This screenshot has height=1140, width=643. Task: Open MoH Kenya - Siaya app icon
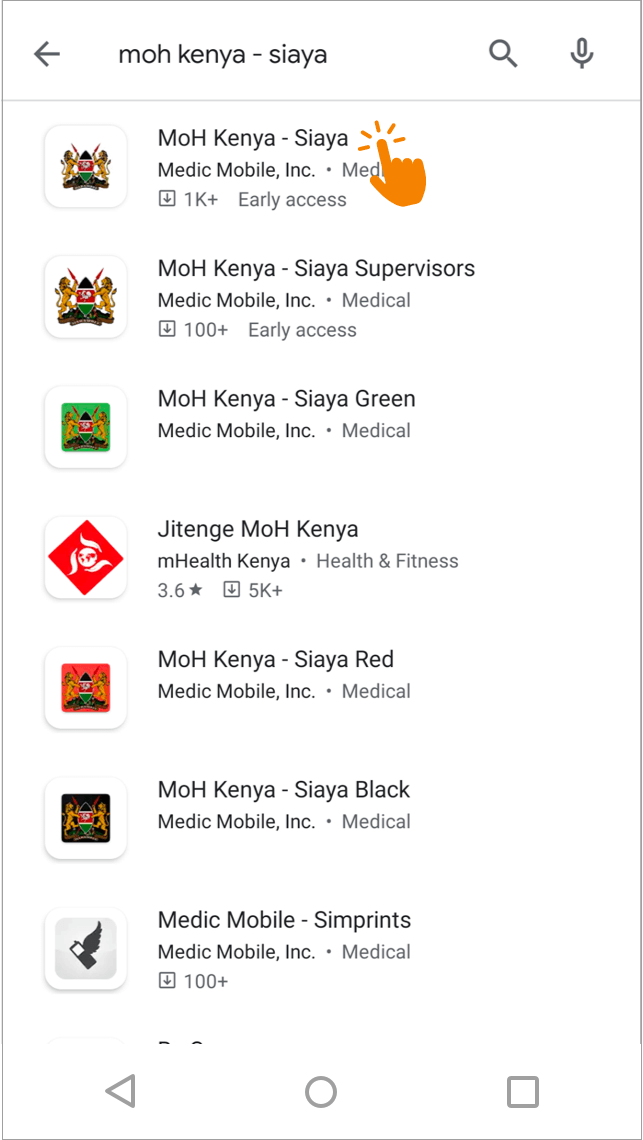(x=86, y=167)
